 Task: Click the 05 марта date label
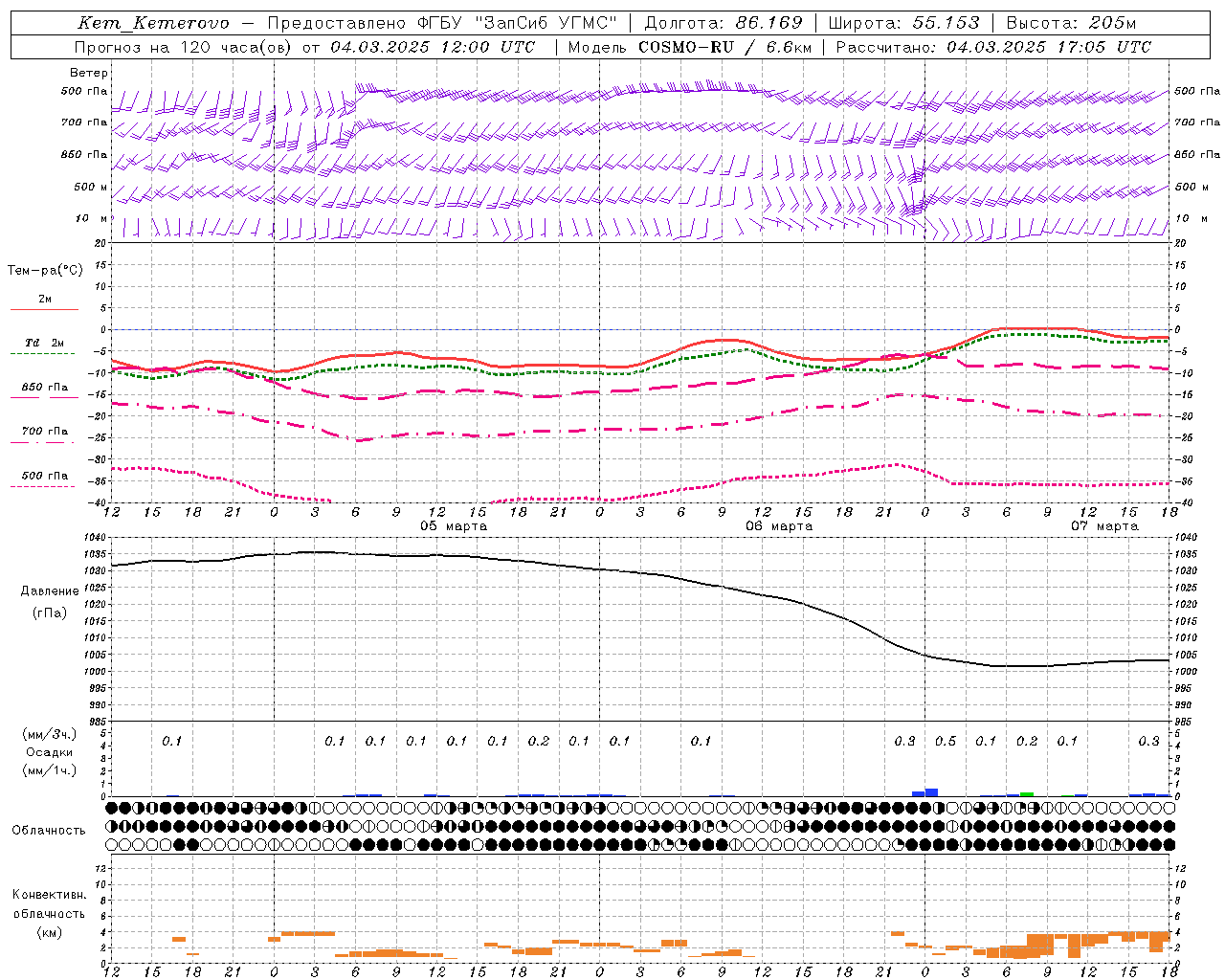click(x=454, y=526)
